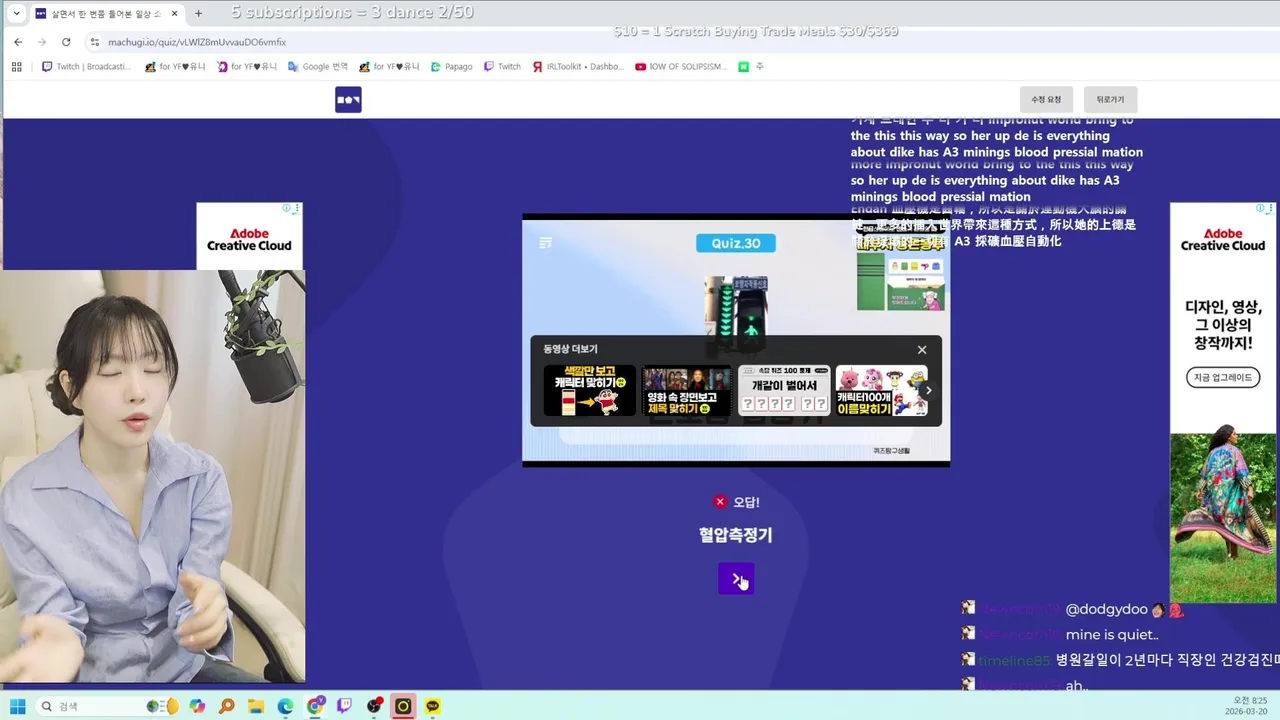The width and height of the screenshot is (1280, 720).
Task: Go to next quiz with the arrow button
Action: pos(736,579)
